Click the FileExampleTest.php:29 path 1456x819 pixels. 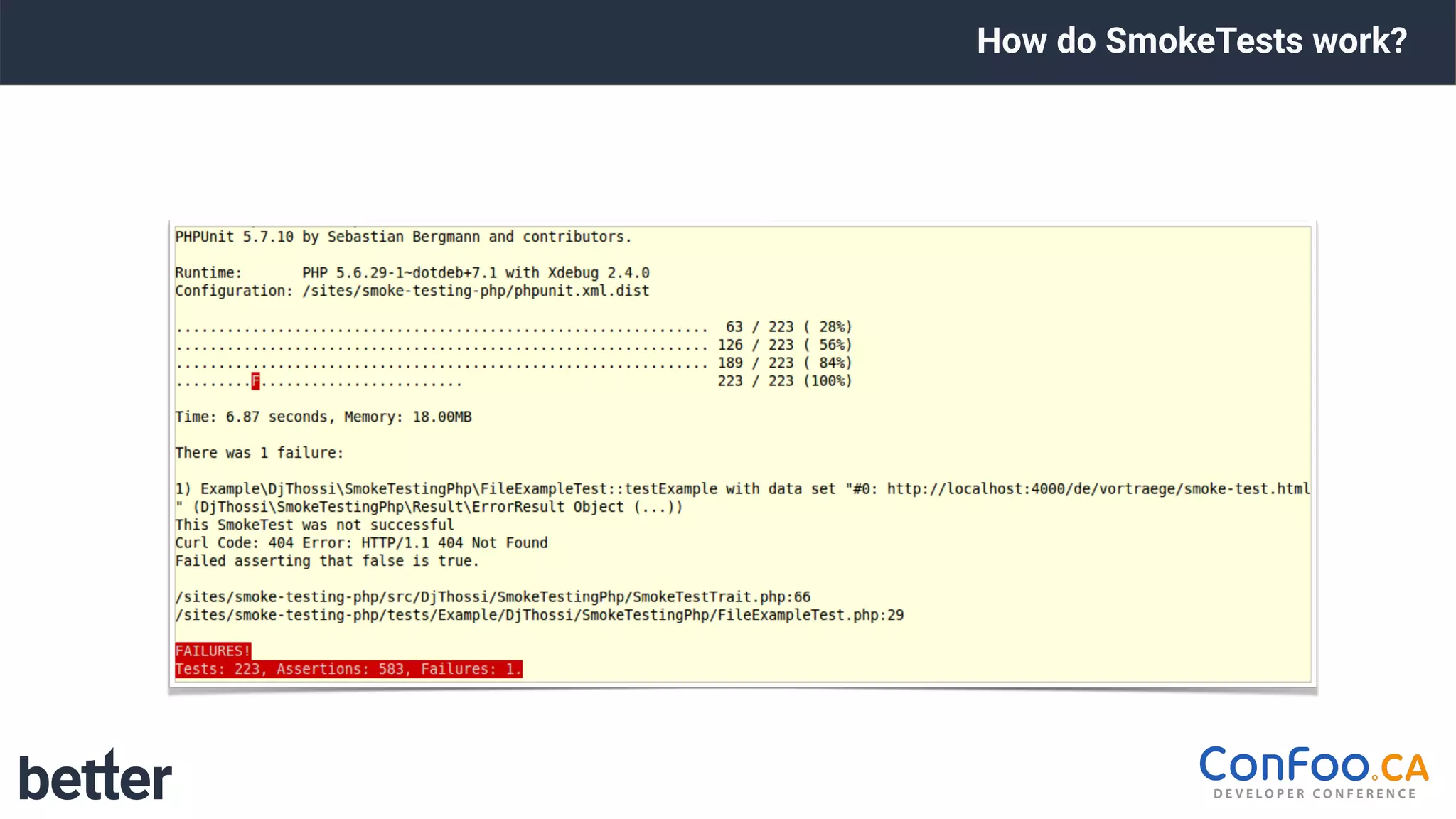[x=540, y=615]
